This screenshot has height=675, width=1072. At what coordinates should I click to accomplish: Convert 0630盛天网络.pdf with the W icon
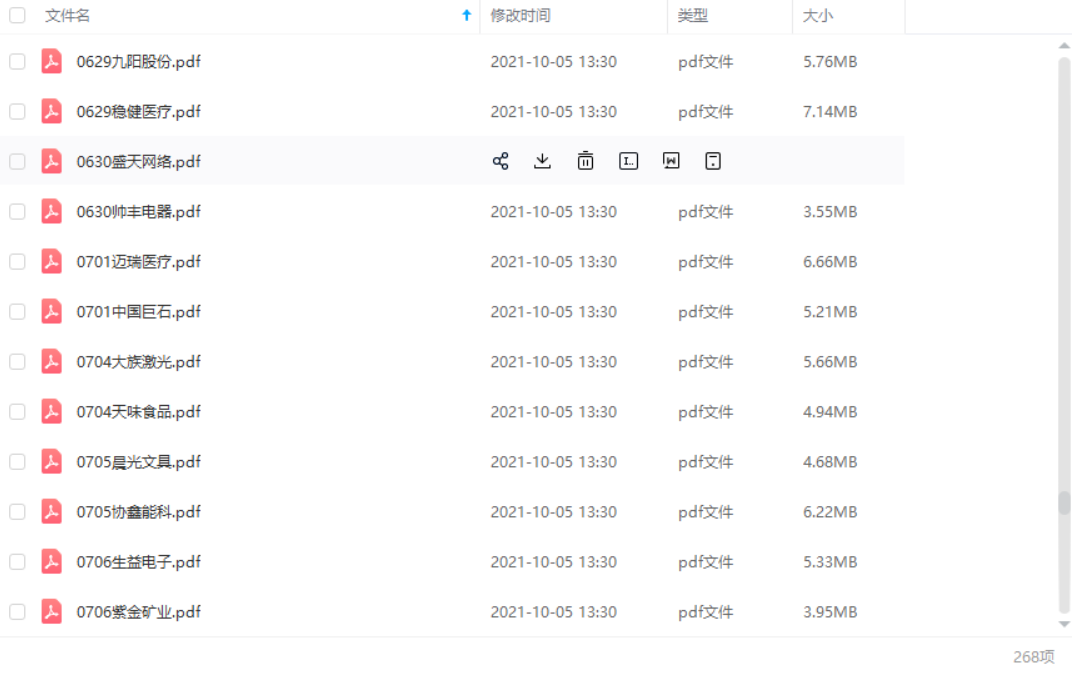[x=671, y=161]
